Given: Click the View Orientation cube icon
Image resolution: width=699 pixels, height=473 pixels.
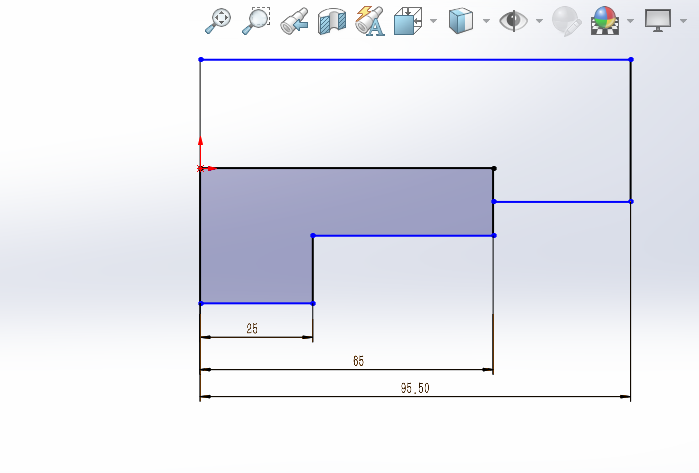Looking at the screenshot, I should [x=408, y=21].
